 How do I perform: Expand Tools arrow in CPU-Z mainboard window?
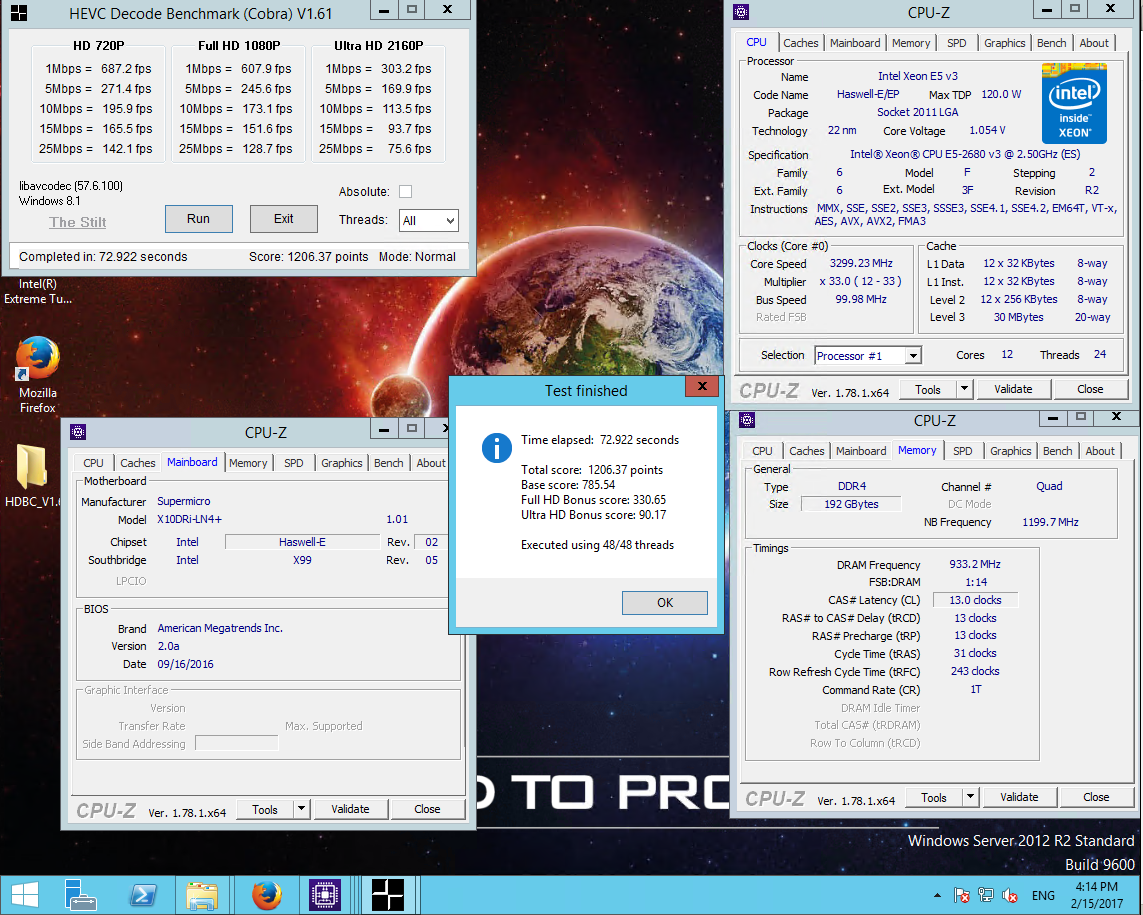point(302,809)
